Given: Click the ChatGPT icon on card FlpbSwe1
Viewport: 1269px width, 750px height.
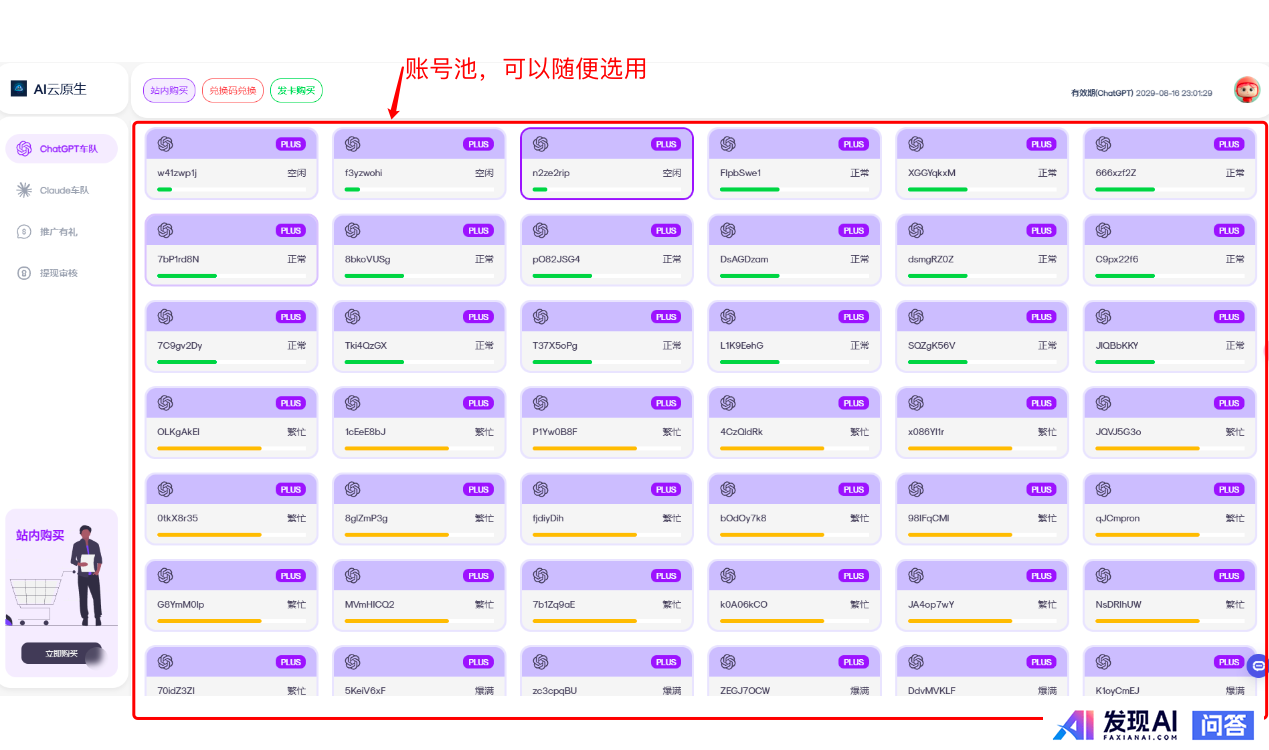Looking at the screenshot, I should coord(728,144).
